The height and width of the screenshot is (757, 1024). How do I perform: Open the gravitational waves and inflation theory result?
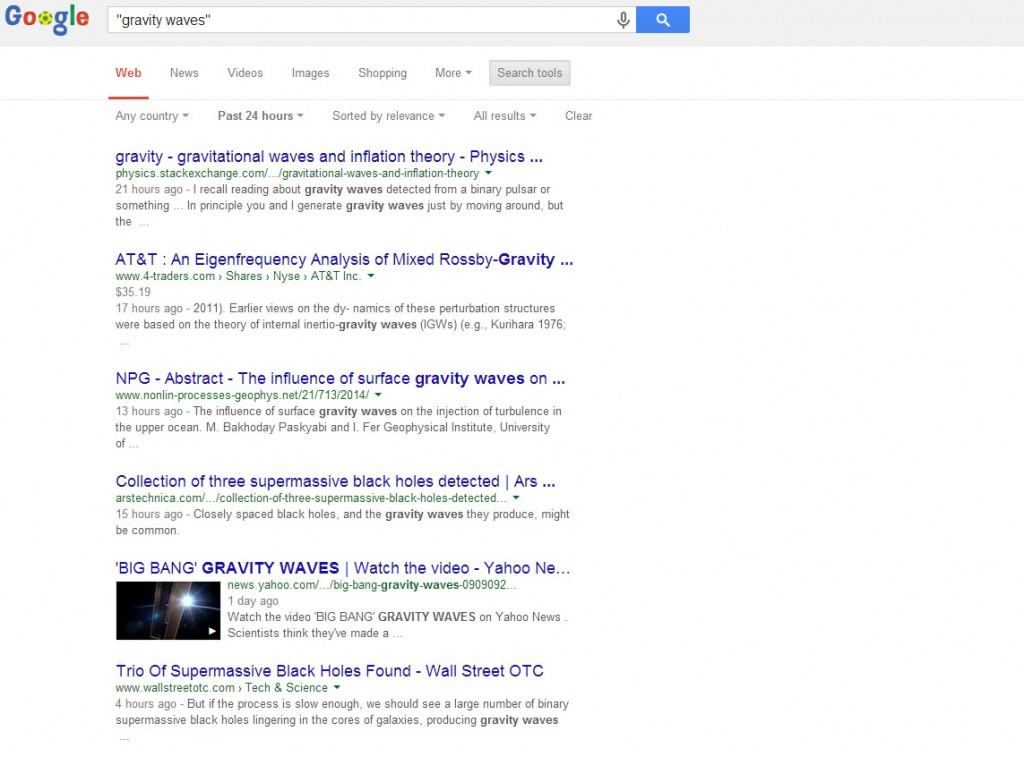(328, 157)
